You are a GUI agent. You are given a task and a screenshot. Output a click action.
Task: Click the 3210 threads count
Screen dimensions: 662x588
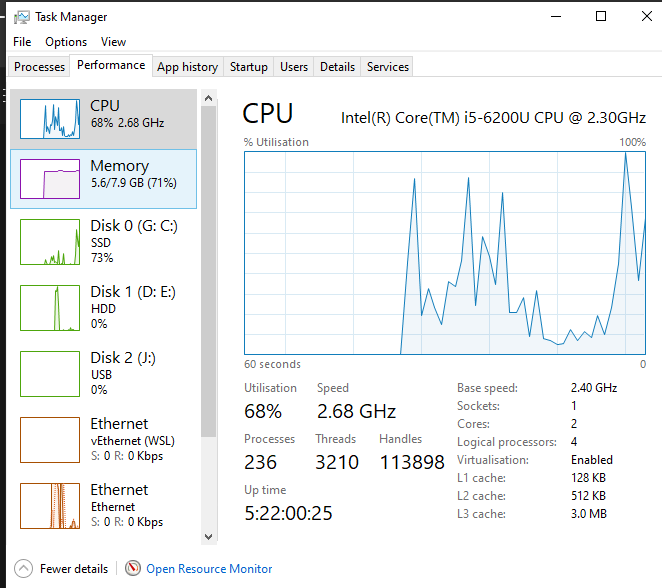(x=337, y=462)
